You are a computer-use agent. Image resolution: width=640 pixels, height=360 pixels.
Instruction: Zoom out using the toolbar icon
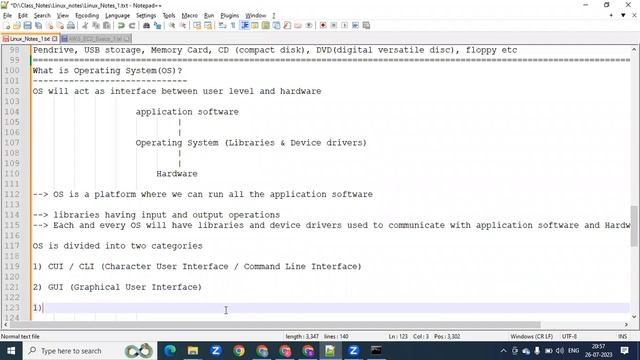tap(183, 26)
